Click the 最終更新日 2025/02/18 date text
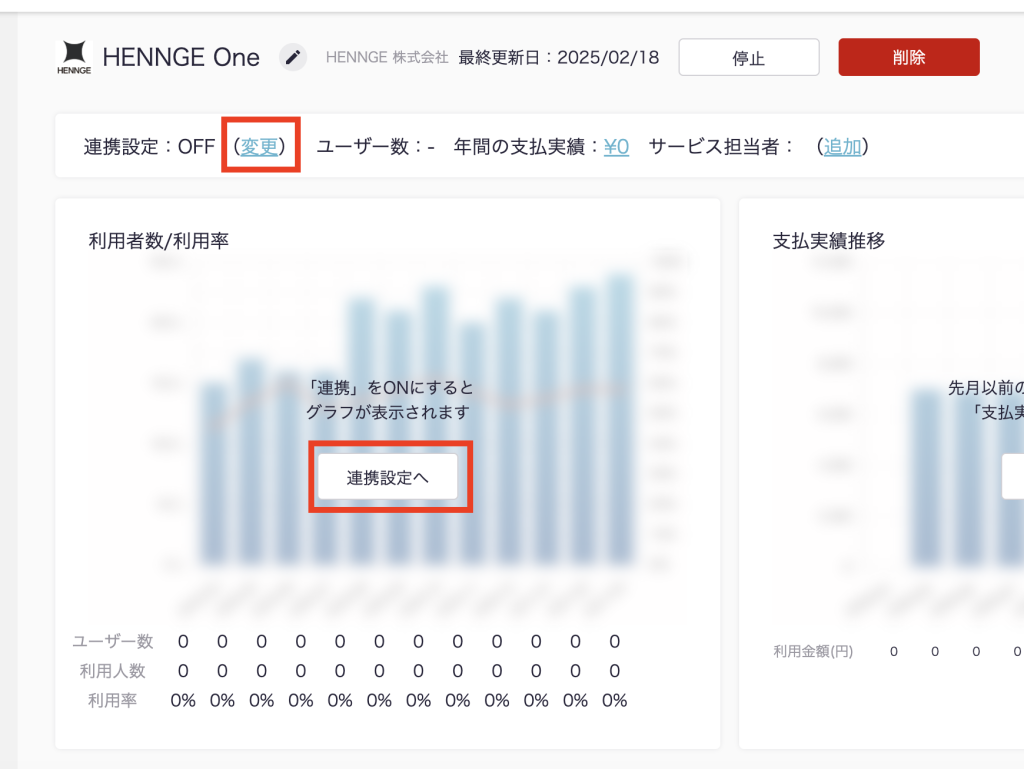Viewport: 1024px width, 769px height. coord(559,57)
